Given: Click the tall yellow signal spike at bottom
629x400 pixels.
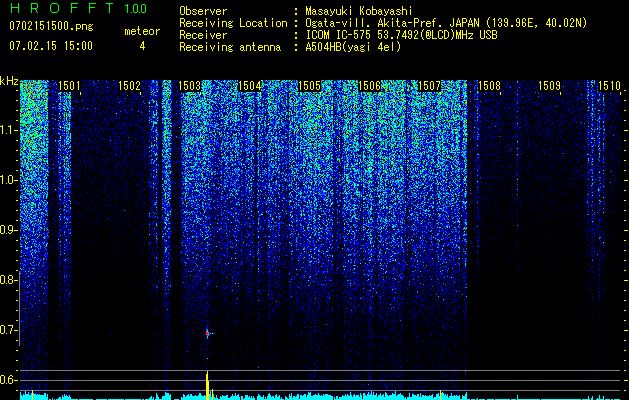Looking at the screenshot, I should tap(207, 386).
